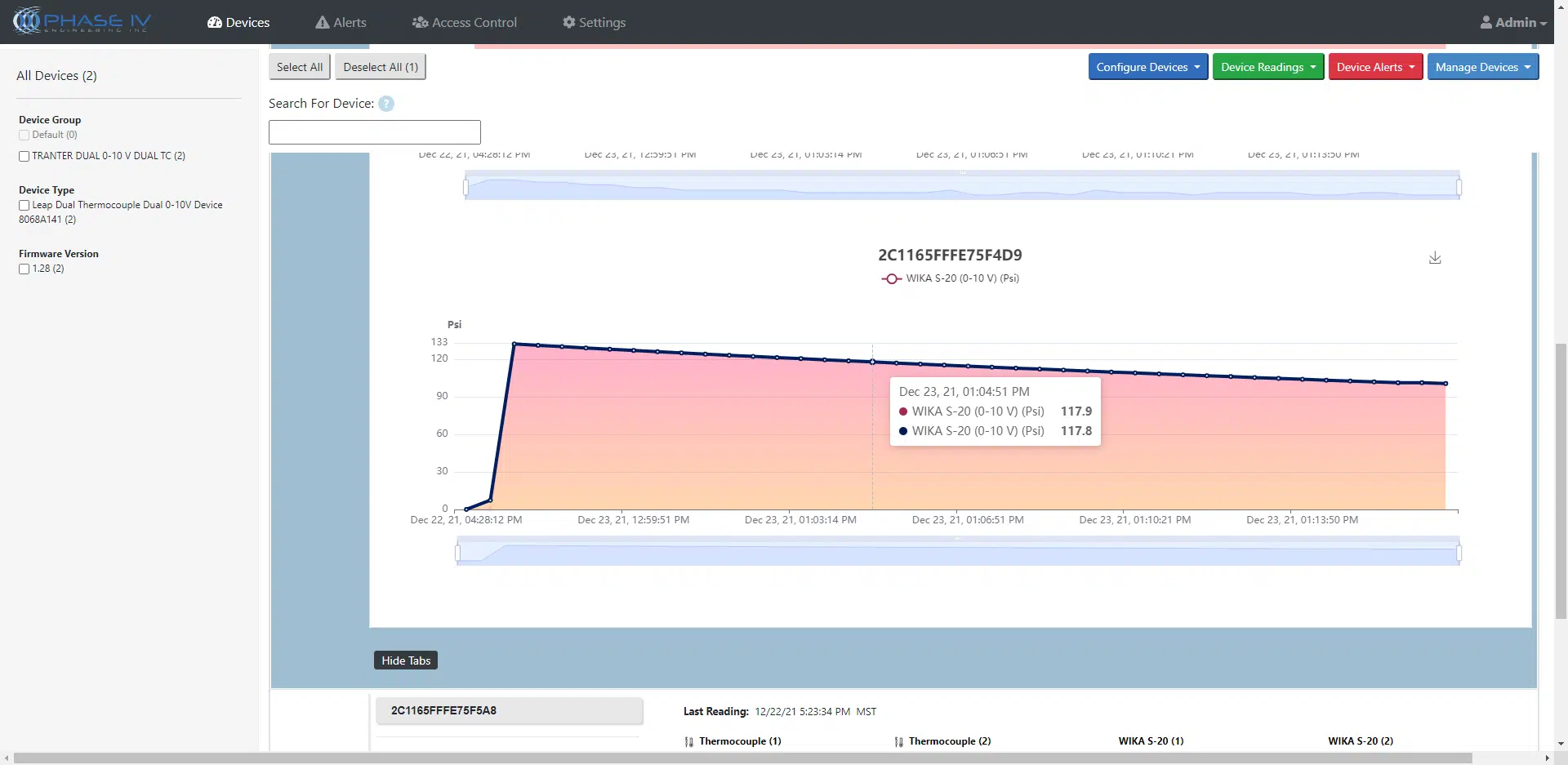Viewport: 1568px width, 765px height.
Task: Click right handle of lower chart zoom slider
Action: (x=1459, y=554)
